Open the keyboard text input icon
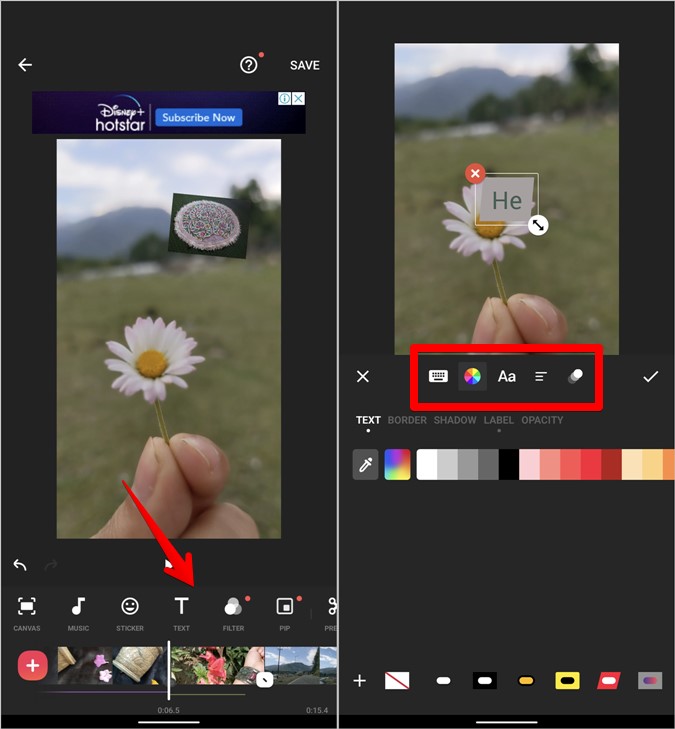 pyautogui.click(x=438, y=376)
